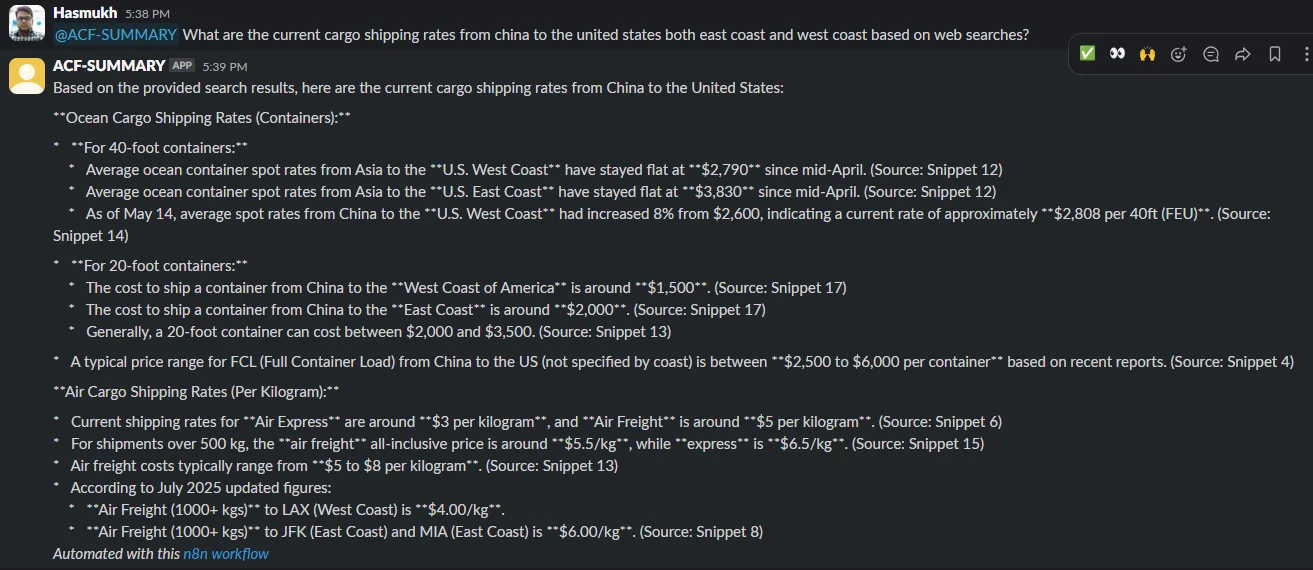This screenshot has height=570, width=1313.
Task: Click the @ACF-SUMMARY mention
Action: point(115,35)
